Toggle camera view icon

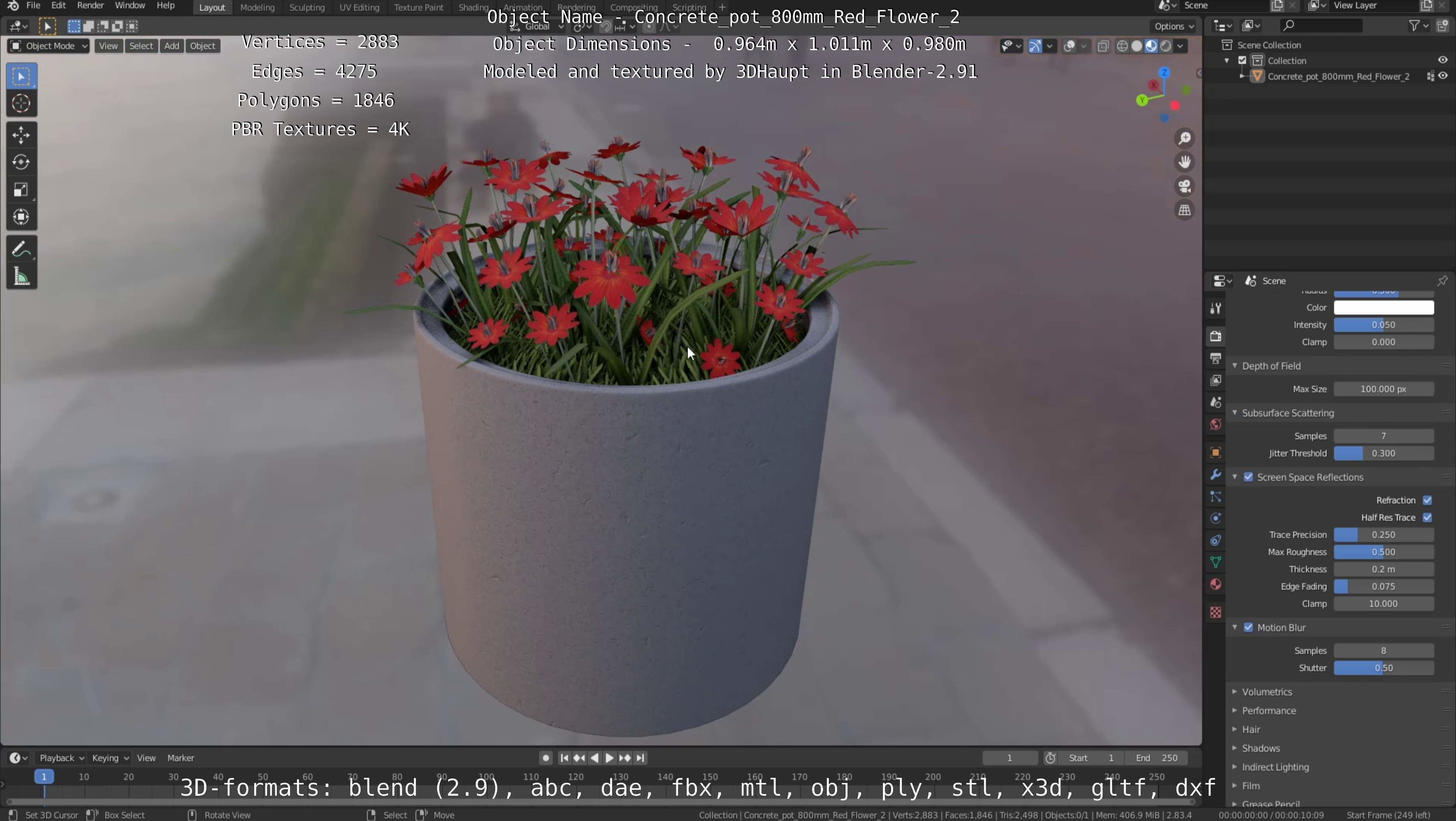pos(1185,186)
